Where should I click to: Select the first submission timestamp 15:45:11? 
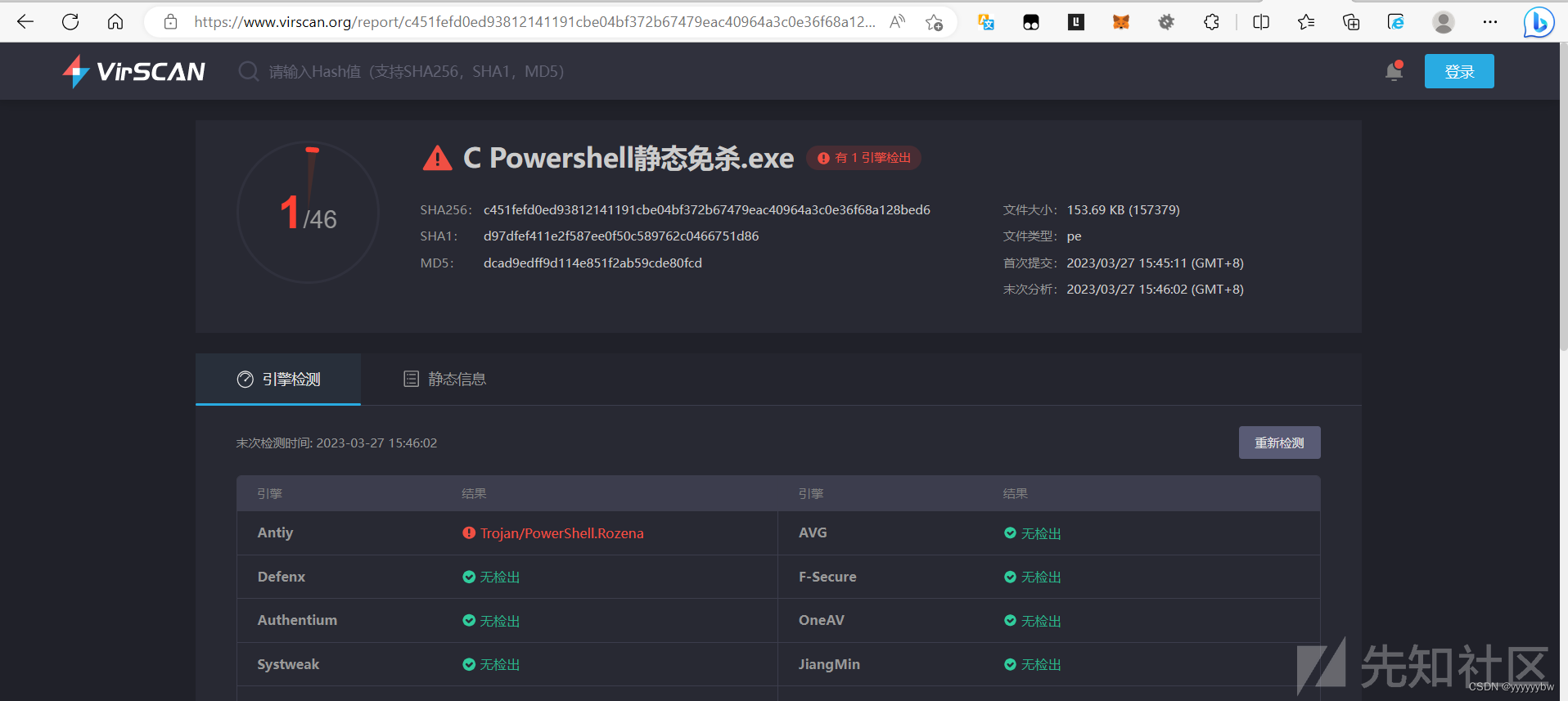coord(1155,263)
